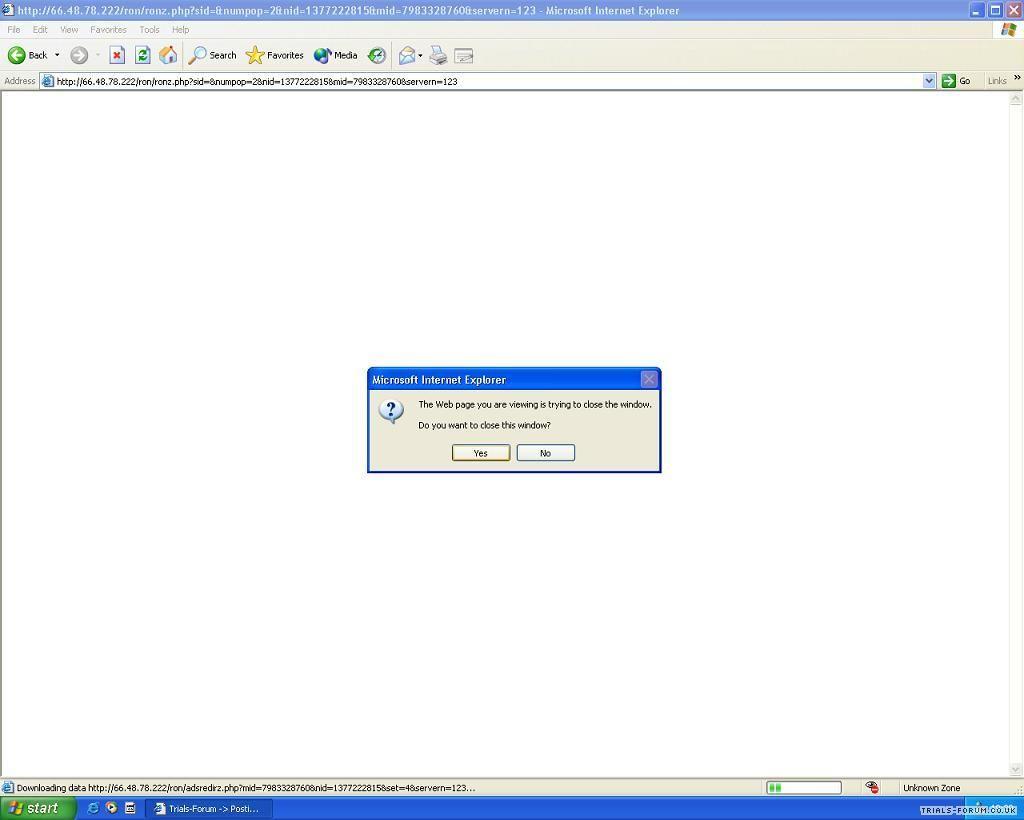Go to the Home page icon
Screen dimensions: 1024x820
[x=168, y=55]
